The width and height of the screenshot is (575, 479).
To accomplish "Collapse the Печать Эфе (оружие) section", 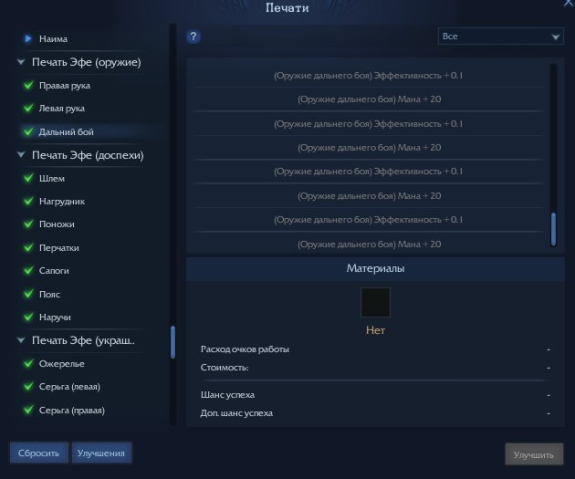I will coord(21,62).
